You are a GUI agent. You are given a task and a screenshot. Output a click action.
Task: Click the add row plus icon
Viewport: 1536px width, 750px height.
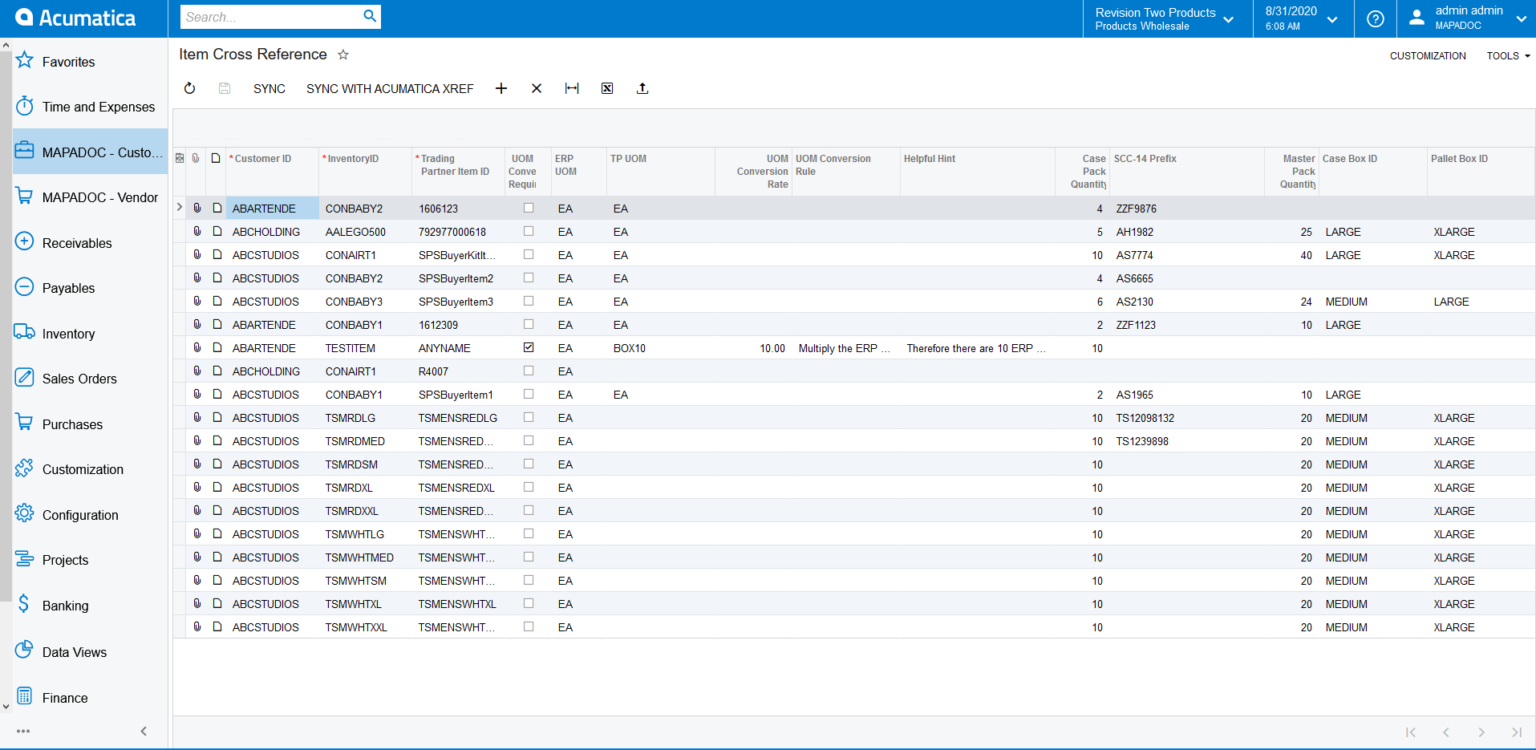[501, 89]
